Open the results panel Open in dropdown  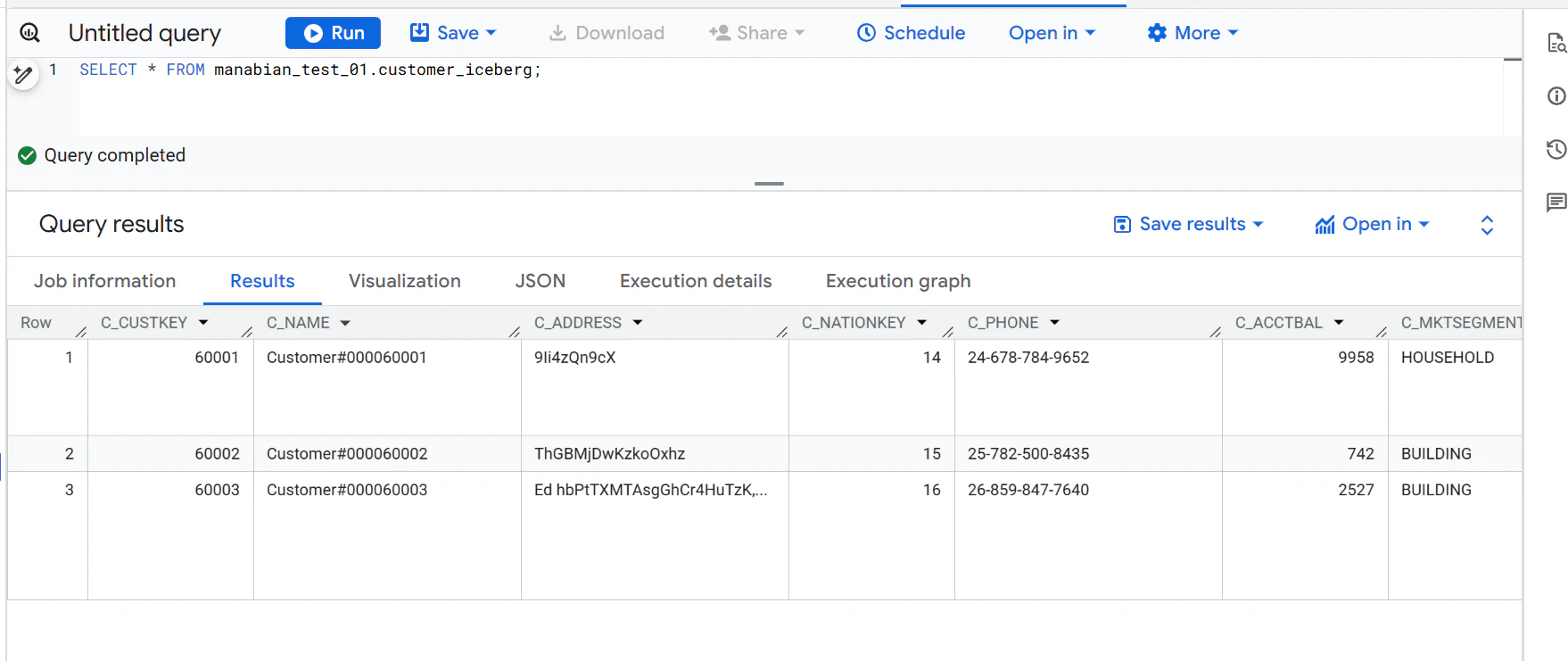(1373, 225)
